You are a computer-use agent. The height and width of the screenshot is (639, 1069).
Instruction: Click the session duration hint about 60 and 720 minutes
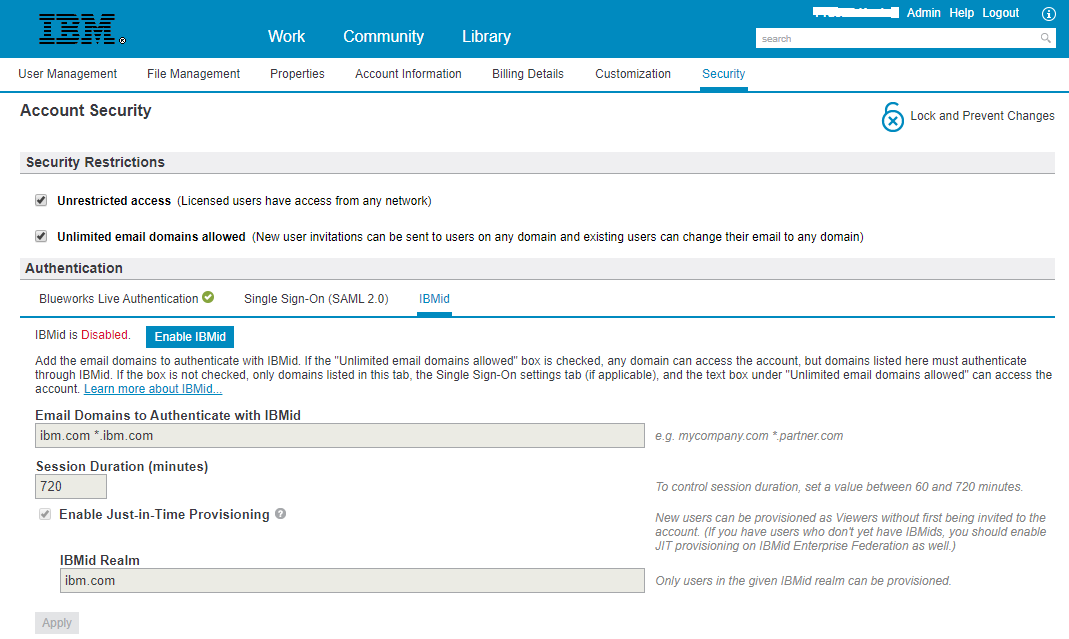[x=839, y=487]
